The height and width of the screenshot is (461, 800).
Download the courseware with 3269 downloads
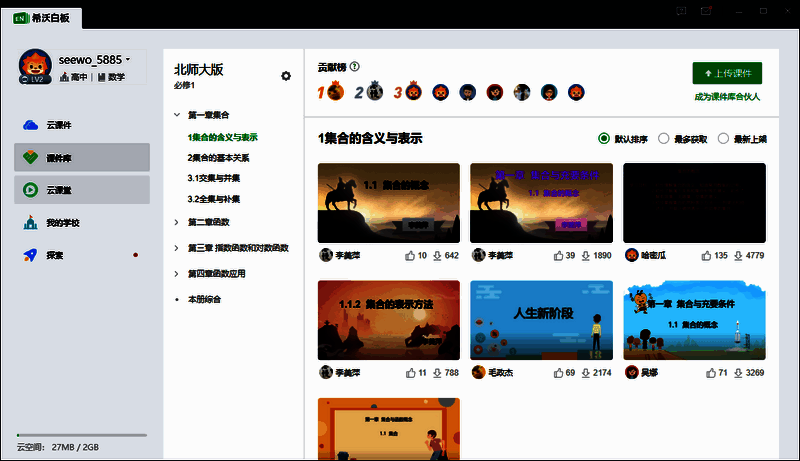[738, 373]
